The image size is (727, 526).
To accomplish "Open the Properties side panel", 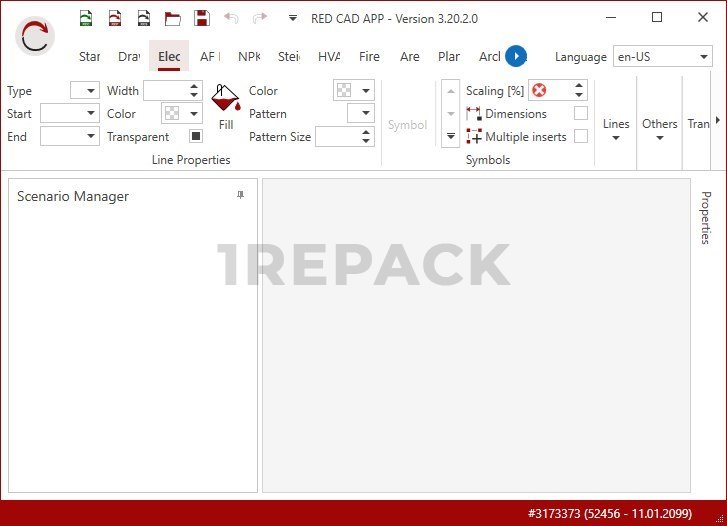I will tap(706, 218).
